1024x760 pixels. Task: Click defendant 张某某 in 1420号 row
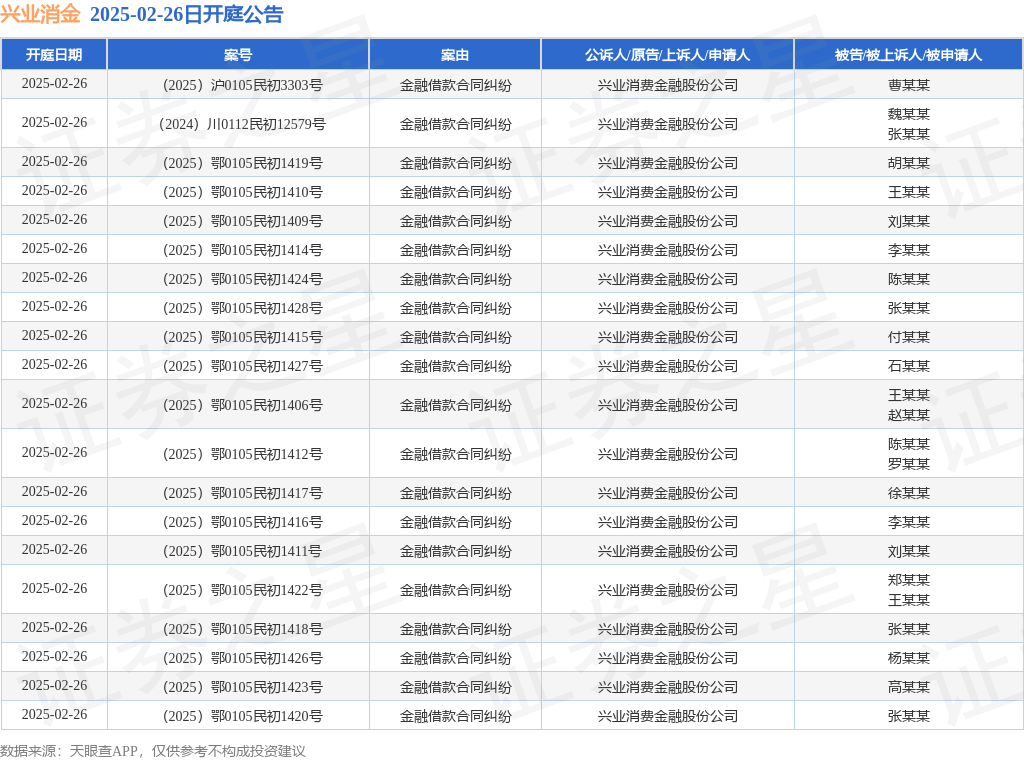908,716
